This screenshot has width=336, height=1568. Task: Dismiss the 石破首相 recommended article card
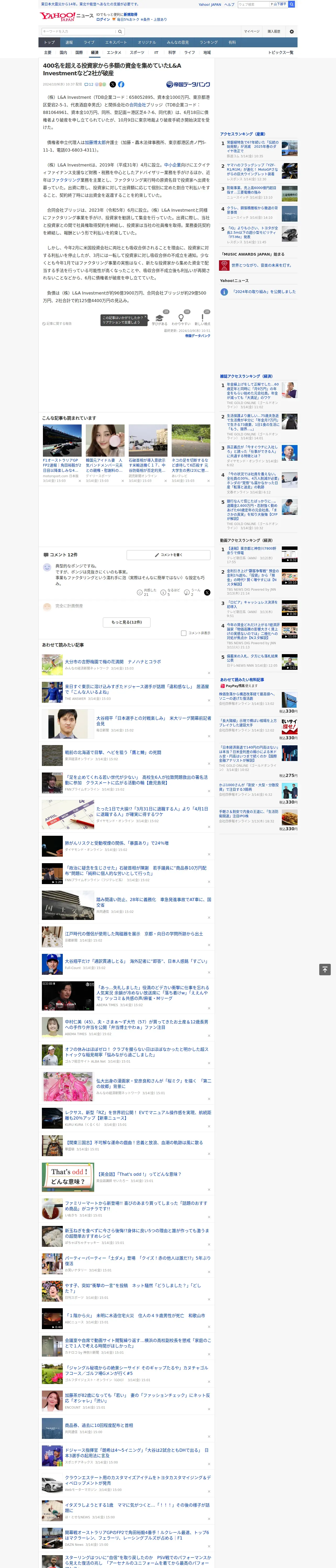(165, 481)
